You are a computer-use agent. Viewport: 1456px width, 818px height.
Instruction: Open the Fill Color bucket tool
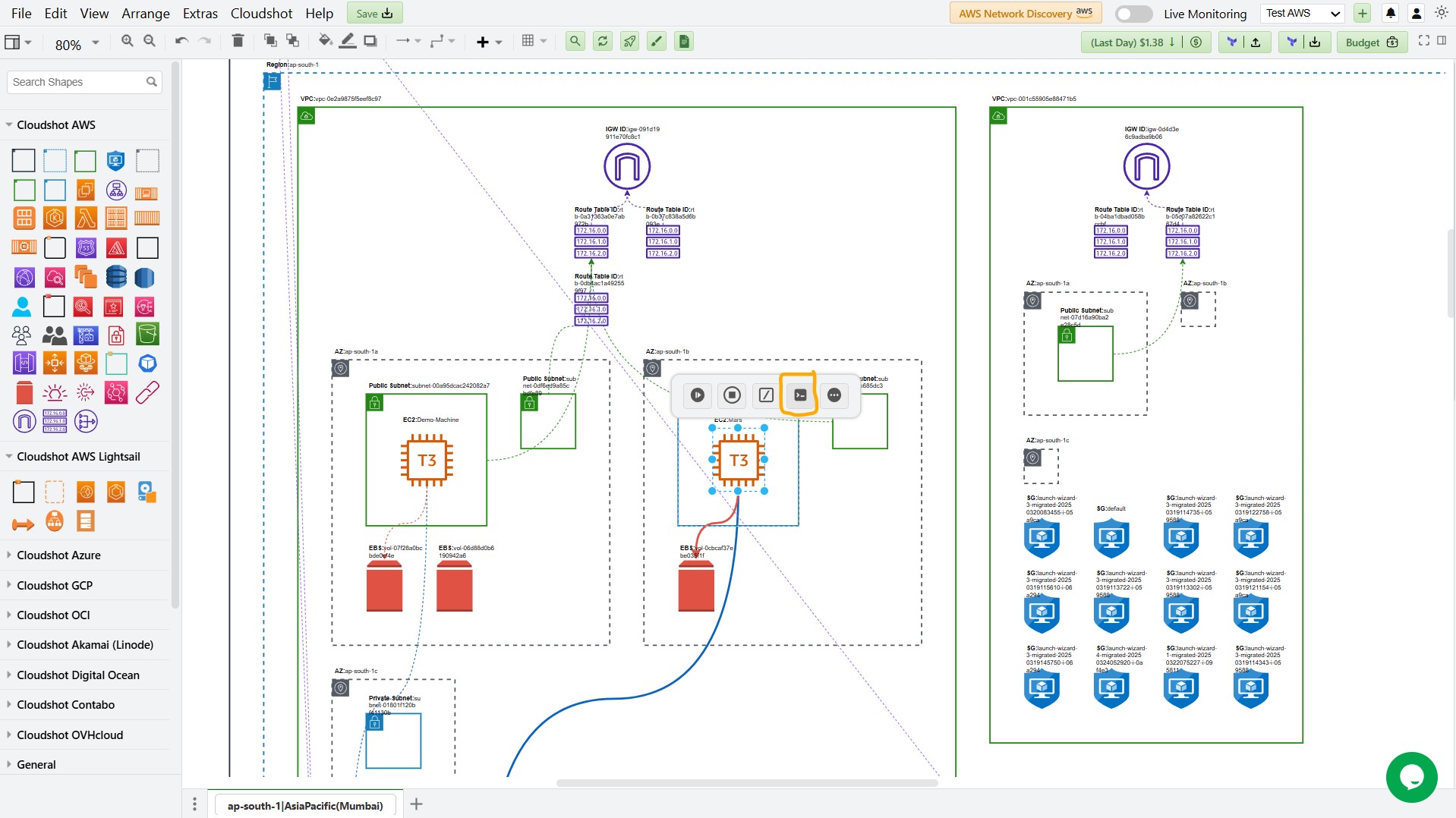click(x=326, y=41)
